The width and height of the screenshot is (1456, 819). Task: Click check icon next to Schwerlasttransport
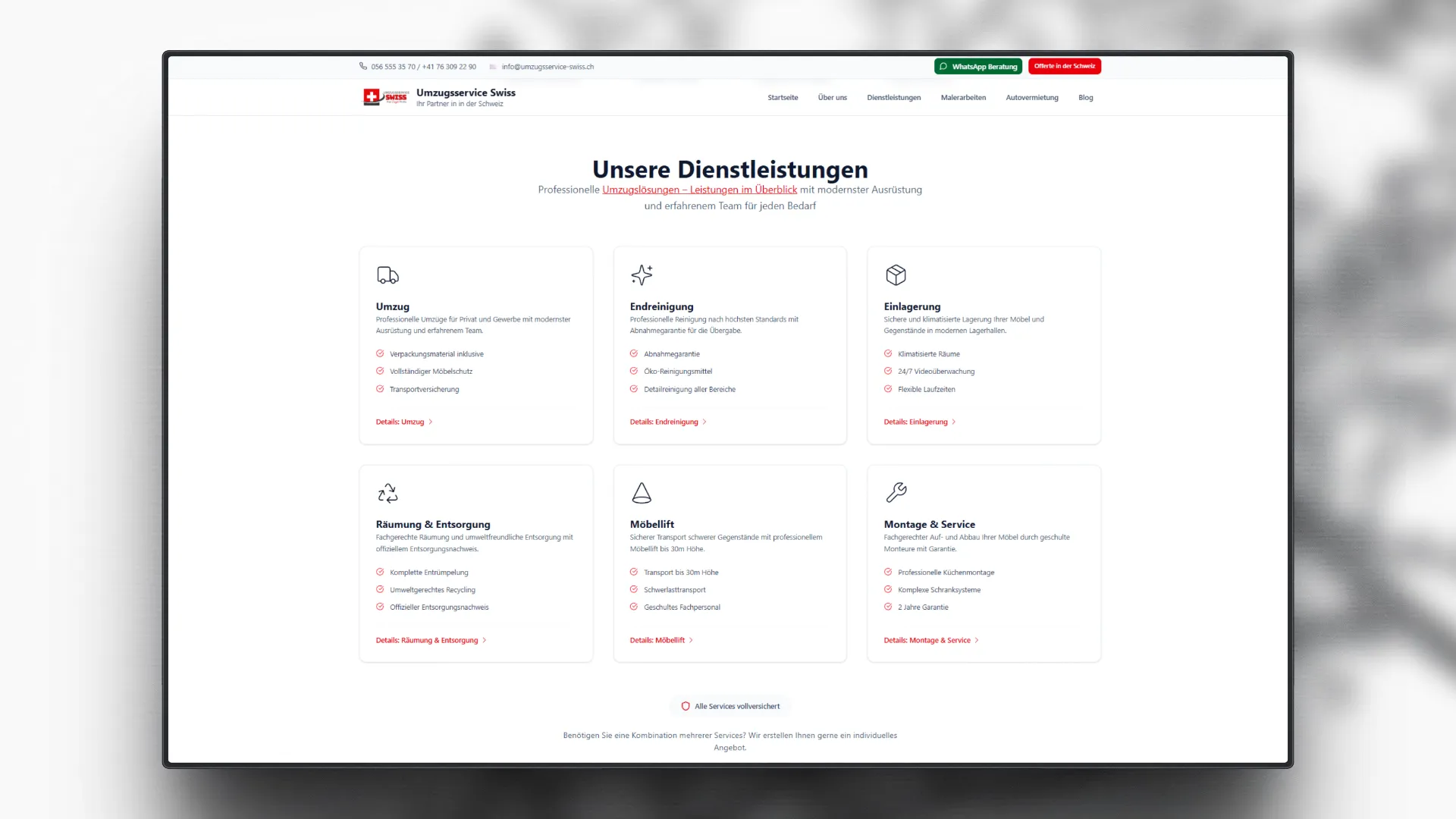[634, 589]
